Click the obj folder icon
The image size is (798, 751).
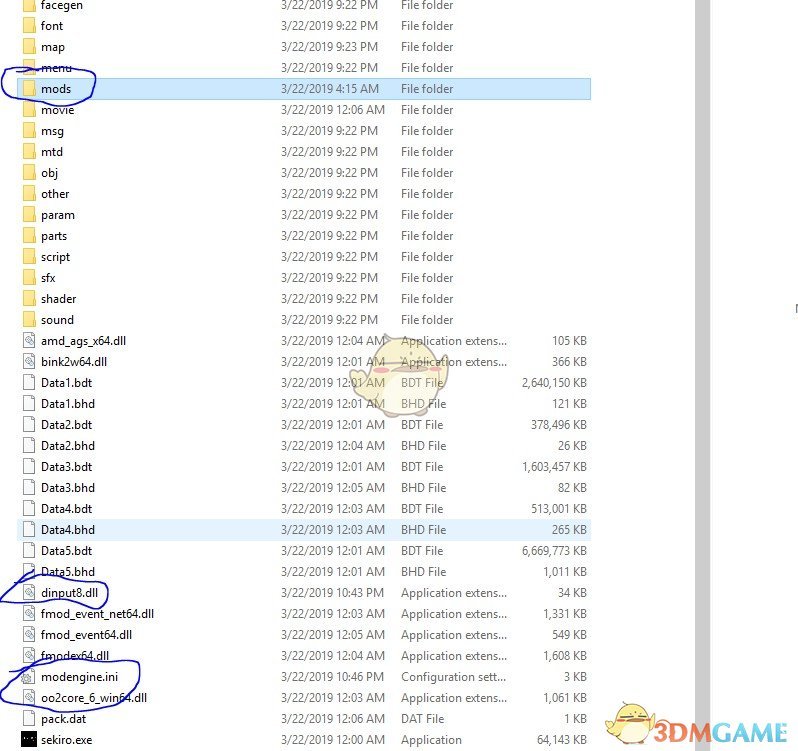[x=29, y=172]
